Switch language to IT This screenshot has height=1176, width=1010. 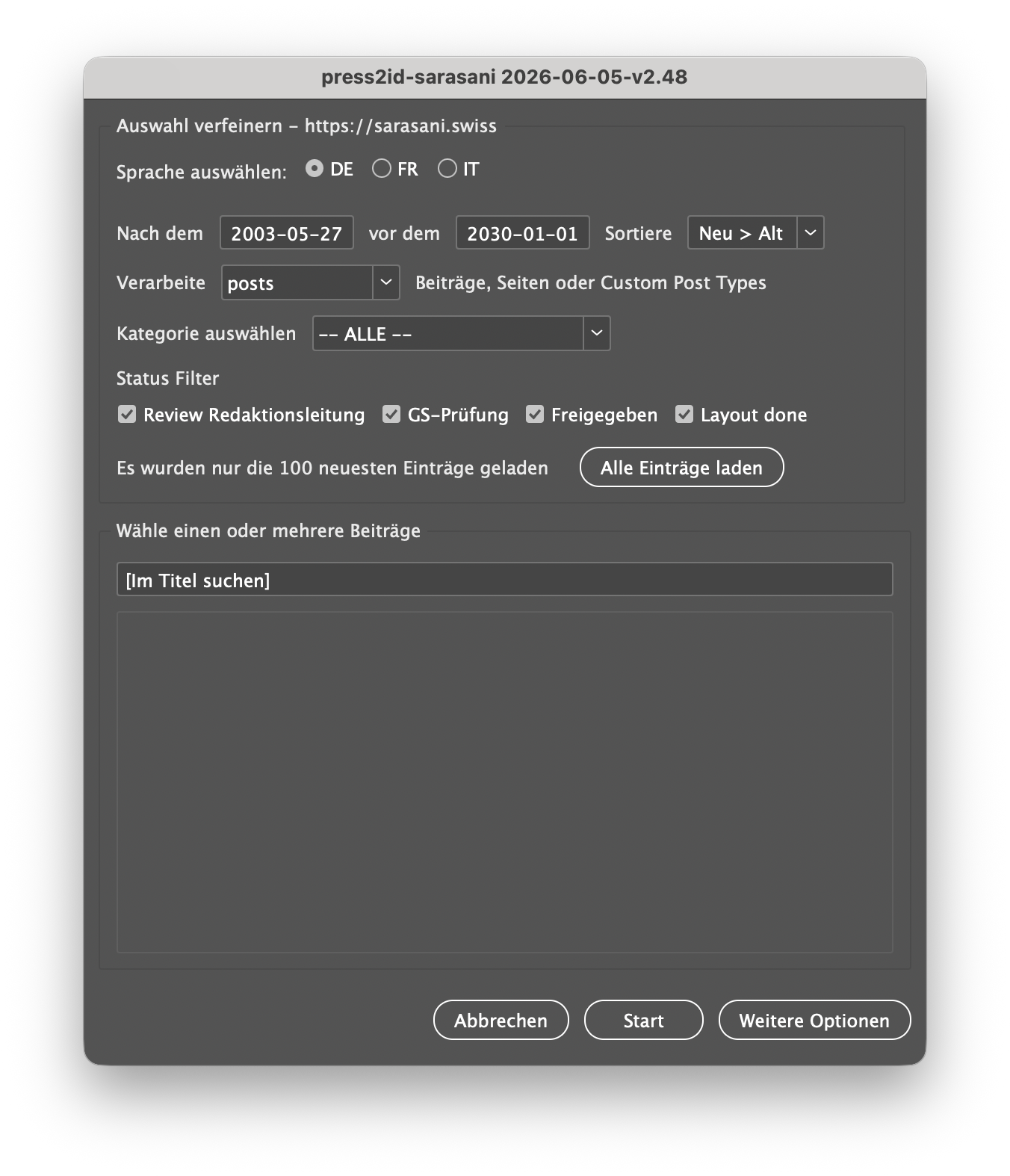[447, 169]
